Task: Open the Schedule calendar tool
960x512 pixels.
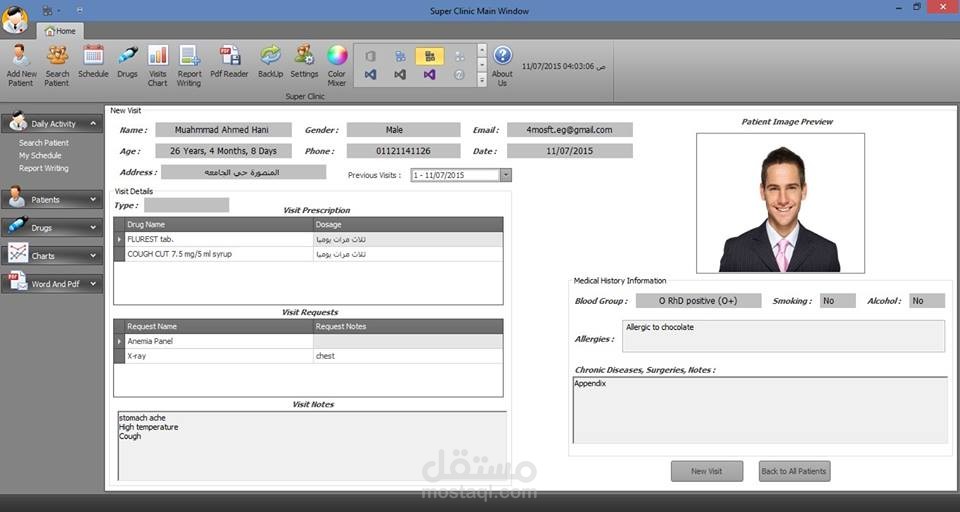Action: click(x=93, y=61)
